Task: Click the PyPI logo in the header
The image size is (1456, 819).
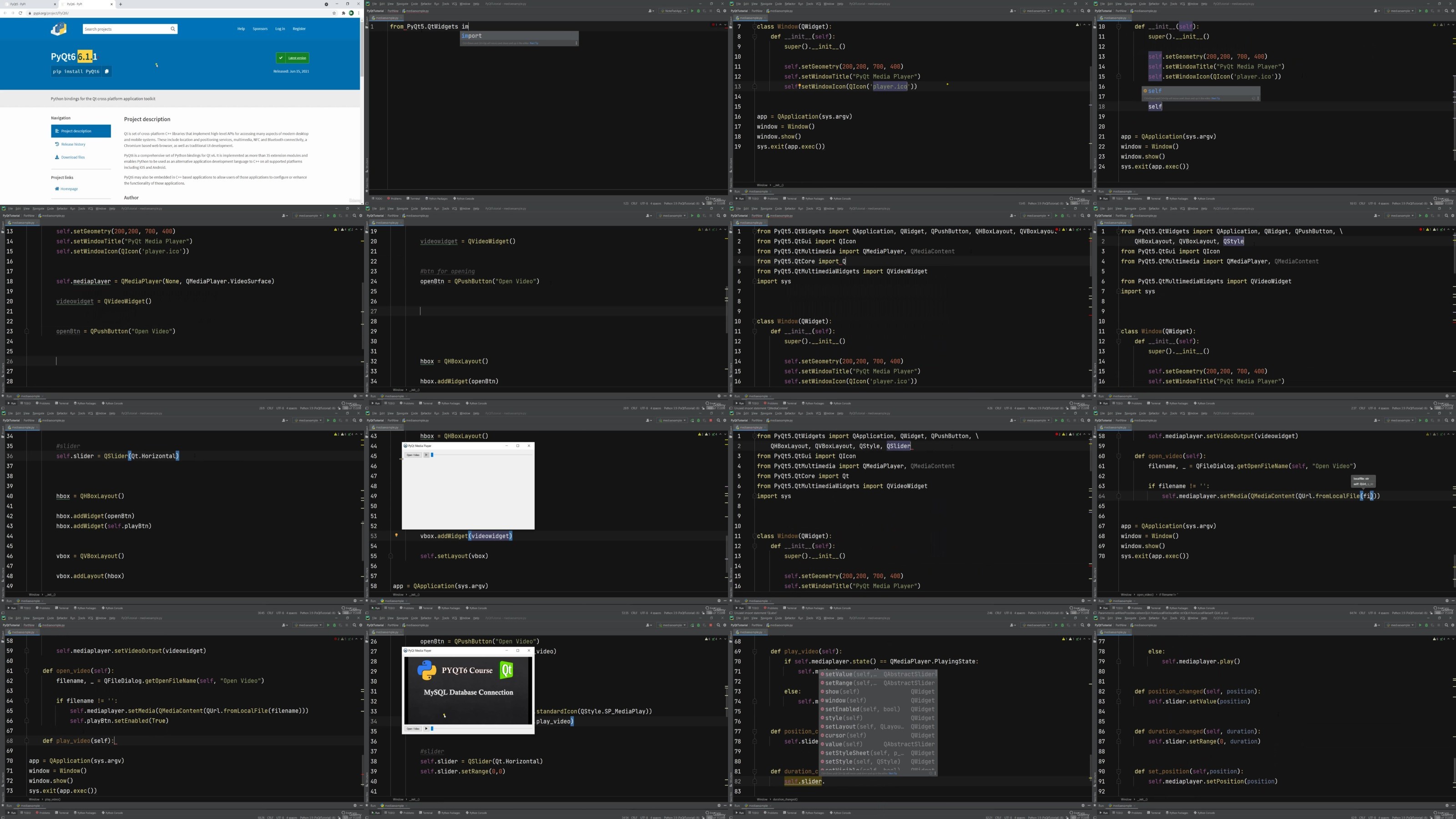Action: click(59, 29)
